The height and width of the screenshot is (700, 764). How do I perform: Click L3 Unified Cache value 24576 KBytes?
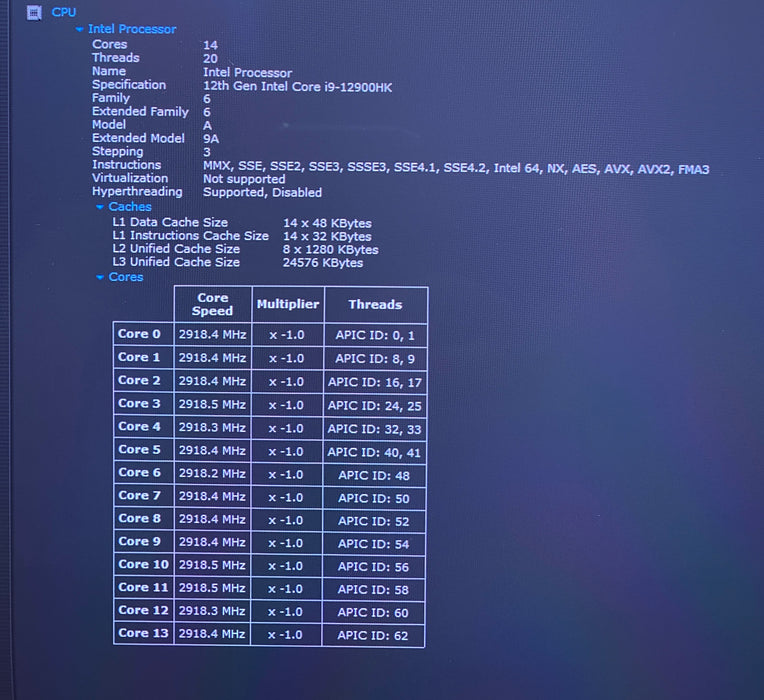tap(323, 263)
